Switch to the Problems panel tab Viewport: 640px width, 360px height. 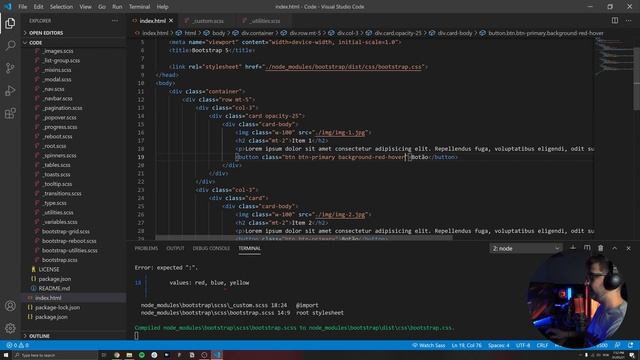click(x=146, y=248)
